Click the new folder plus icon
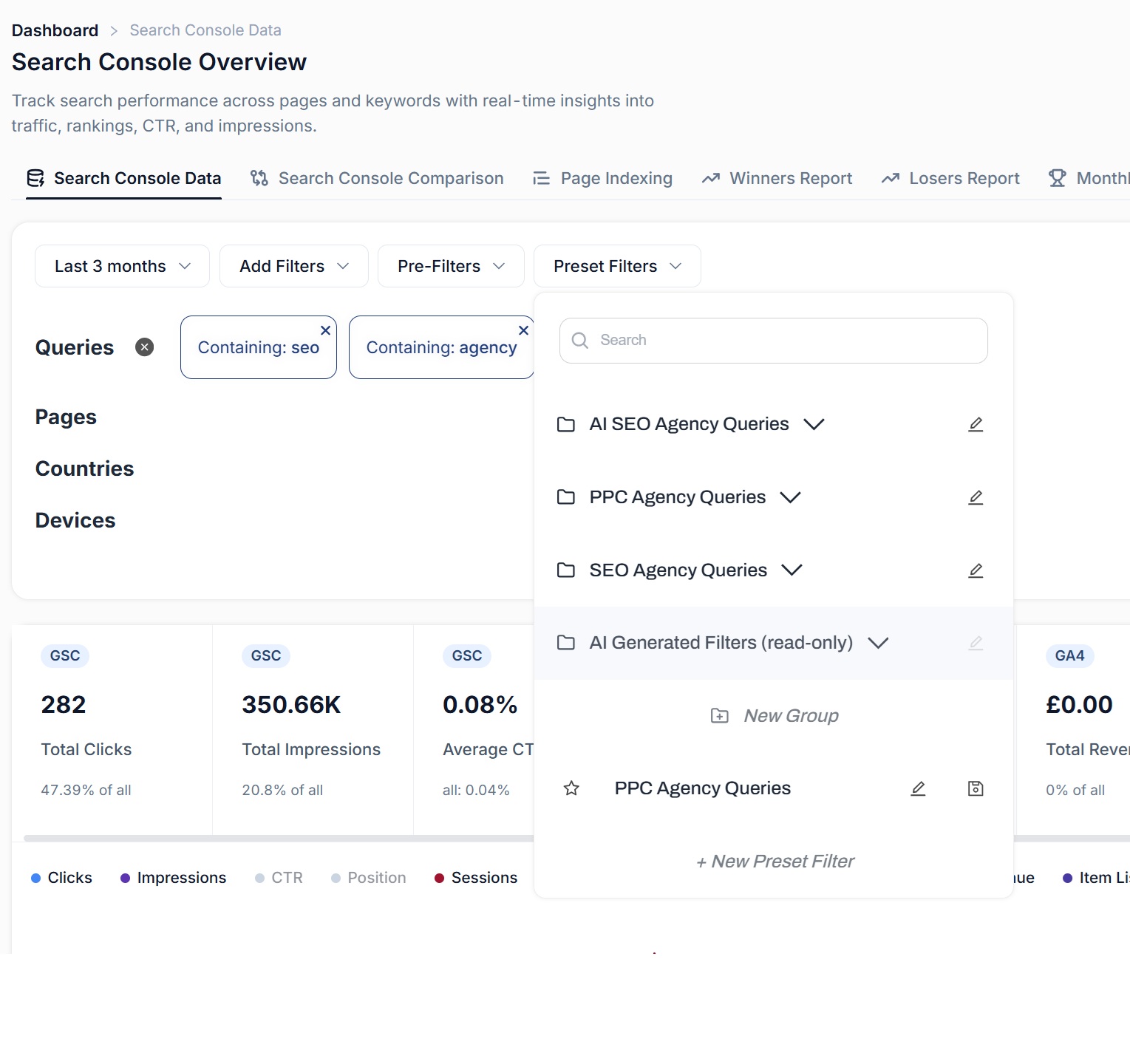 coord(720,715)
